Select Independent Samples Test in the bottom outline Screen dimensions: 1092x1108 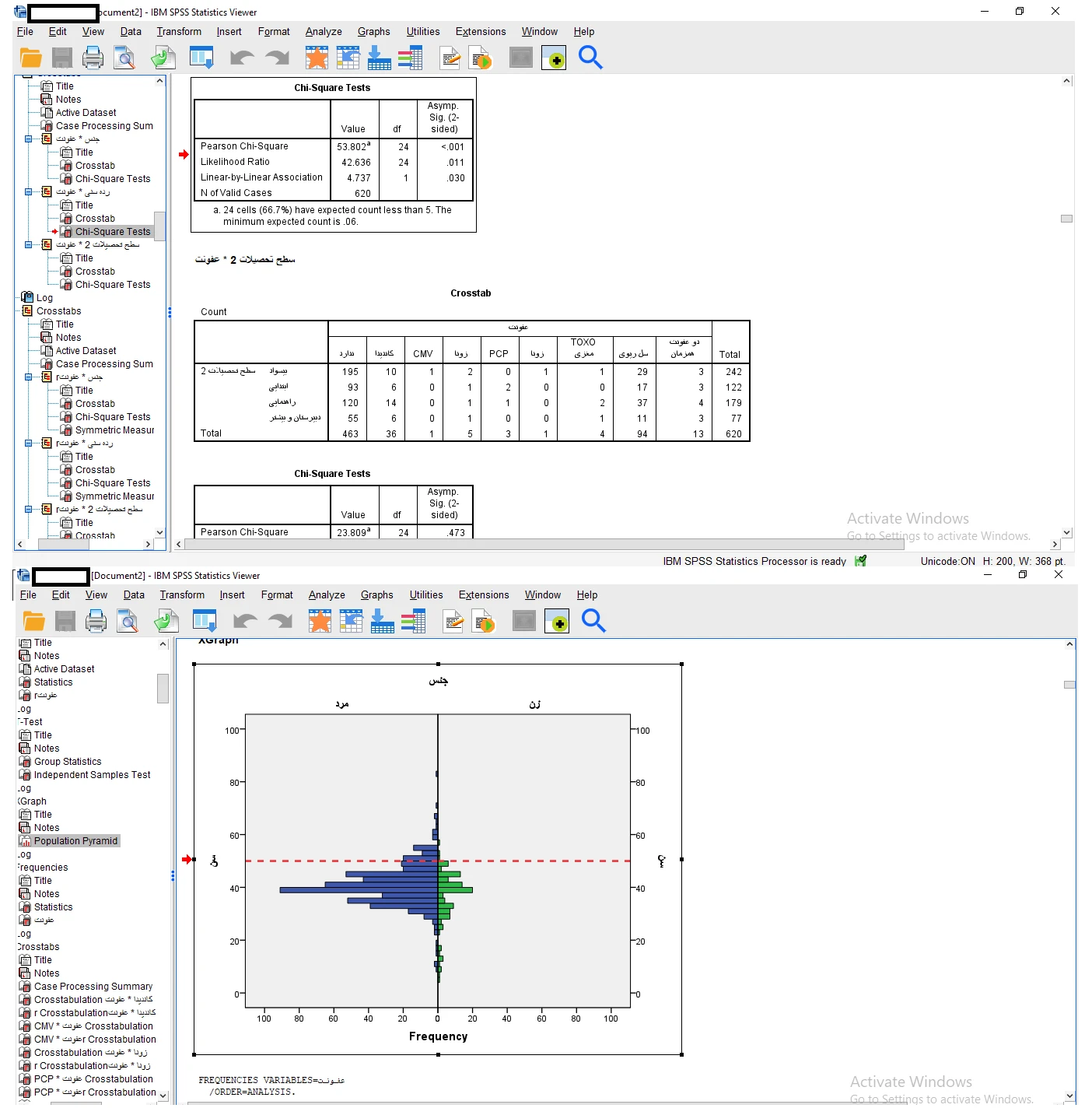coord(92,775)
